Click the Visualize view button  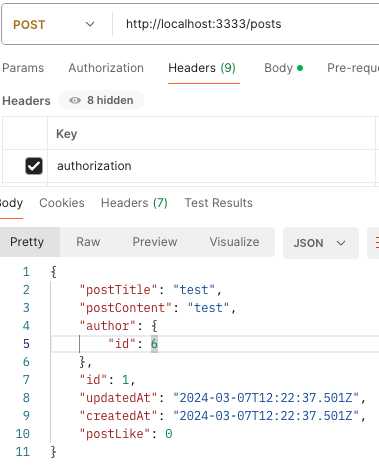pos(234,242)
